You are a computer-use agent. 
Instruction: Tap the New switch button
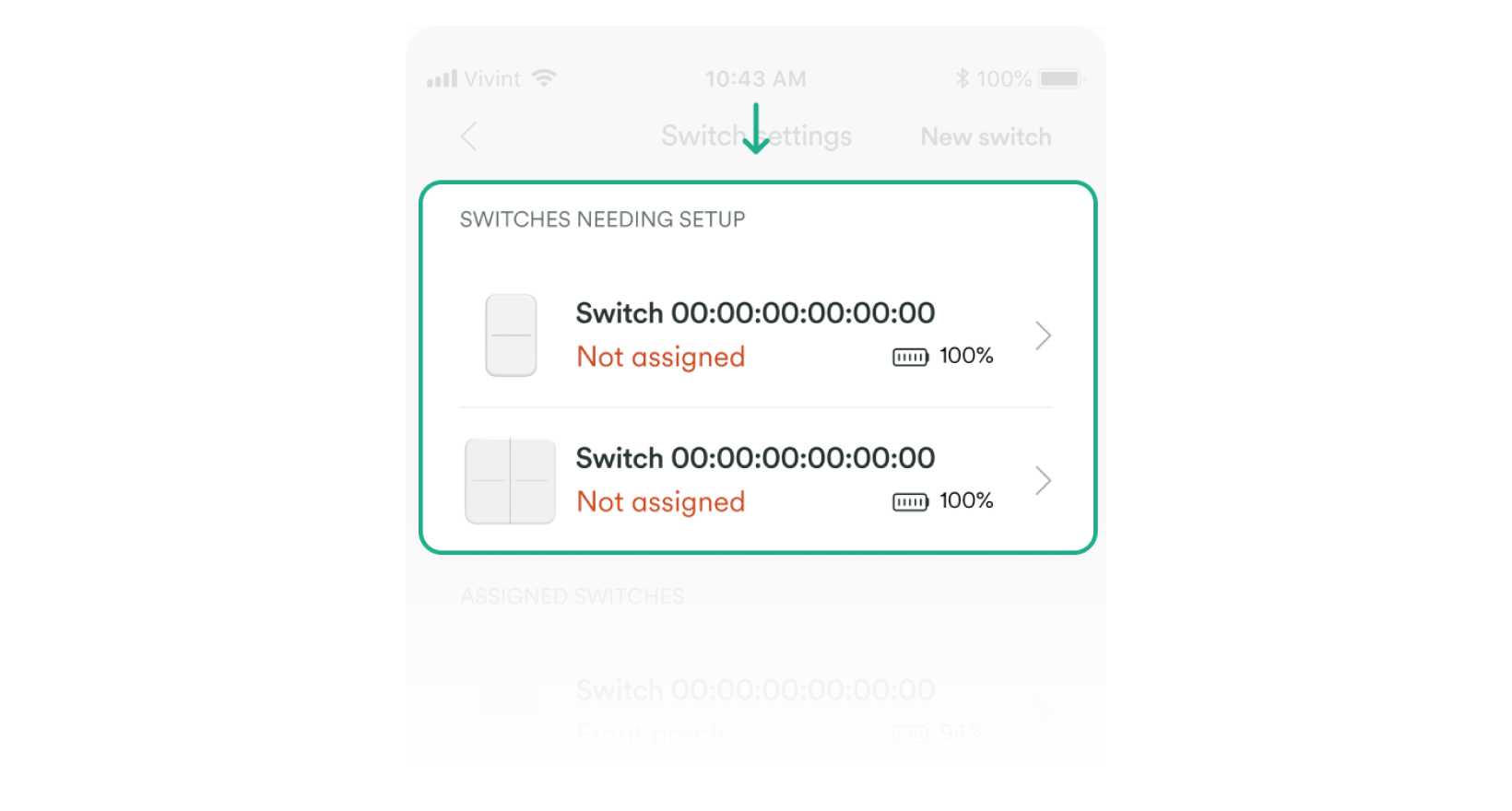[x=986, y=136]
